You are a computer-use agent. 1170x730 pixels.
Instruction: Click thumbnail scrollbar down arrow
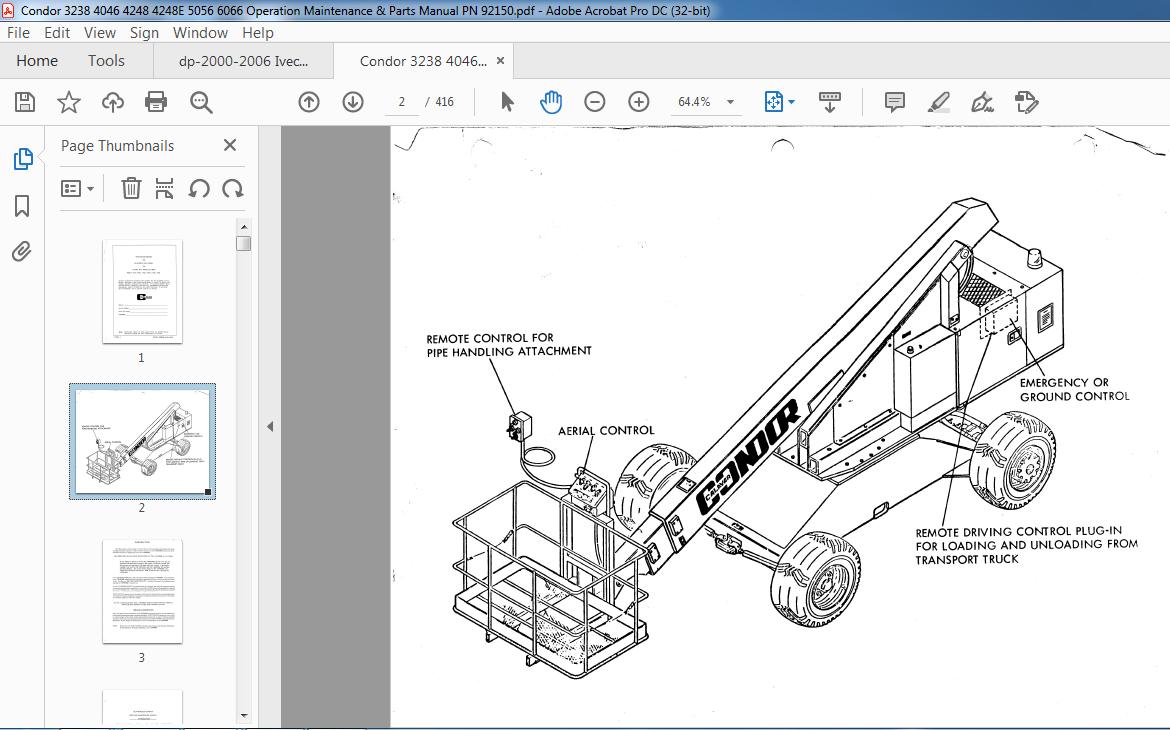coord(243,716)
